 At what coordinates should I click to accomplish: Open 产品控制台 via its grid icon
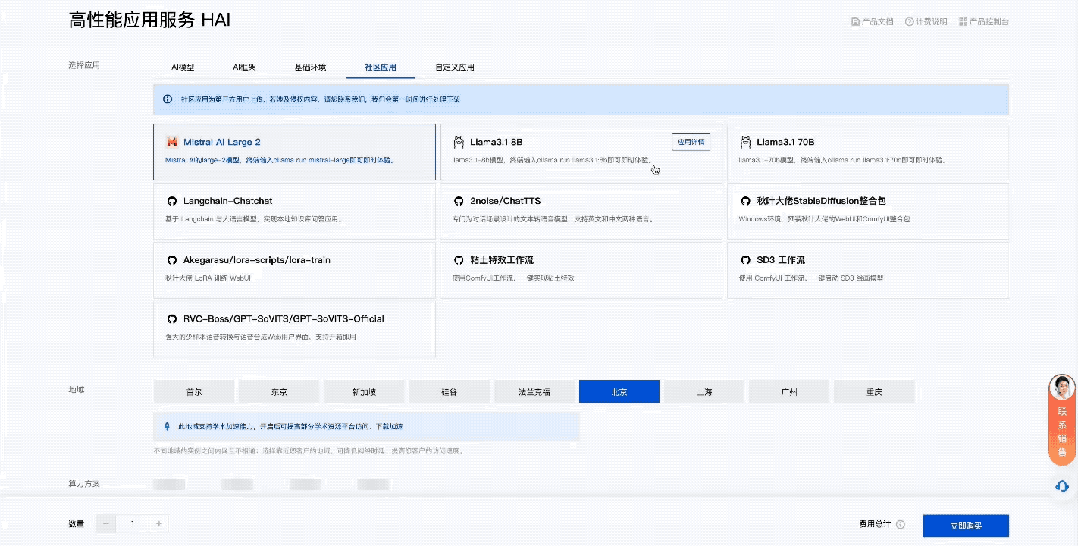(x=962, y=22)
